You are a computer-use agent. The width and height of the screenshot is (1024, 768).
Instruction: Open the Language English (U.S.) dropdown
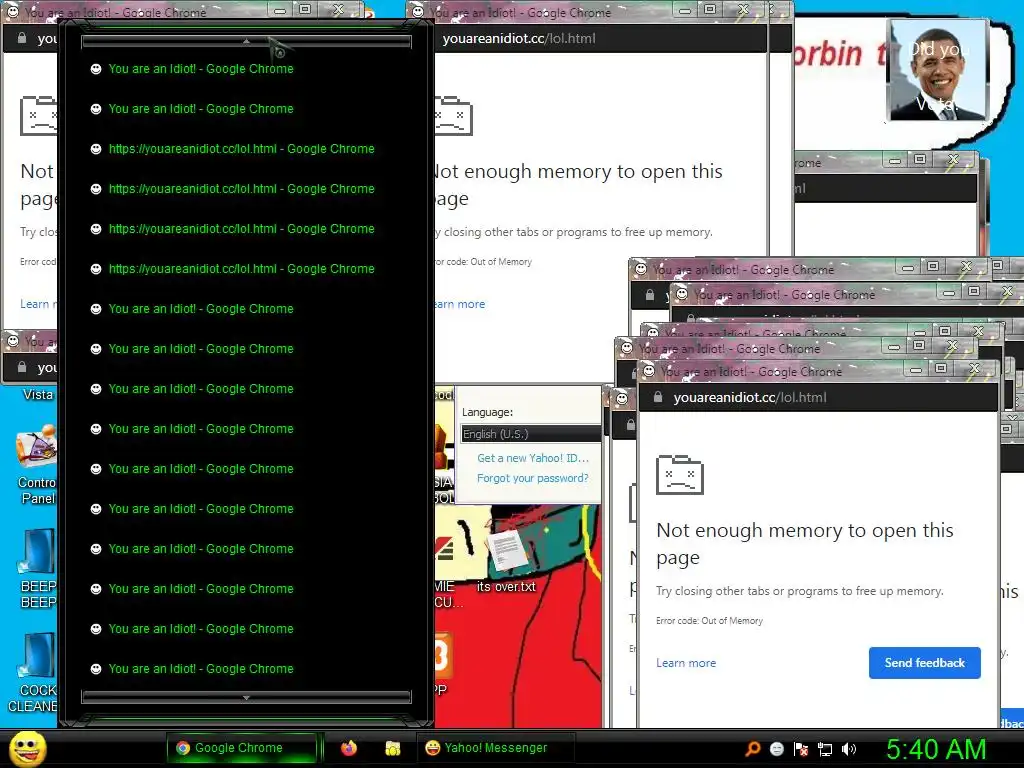pyautogui.click(x=531, y=434)
